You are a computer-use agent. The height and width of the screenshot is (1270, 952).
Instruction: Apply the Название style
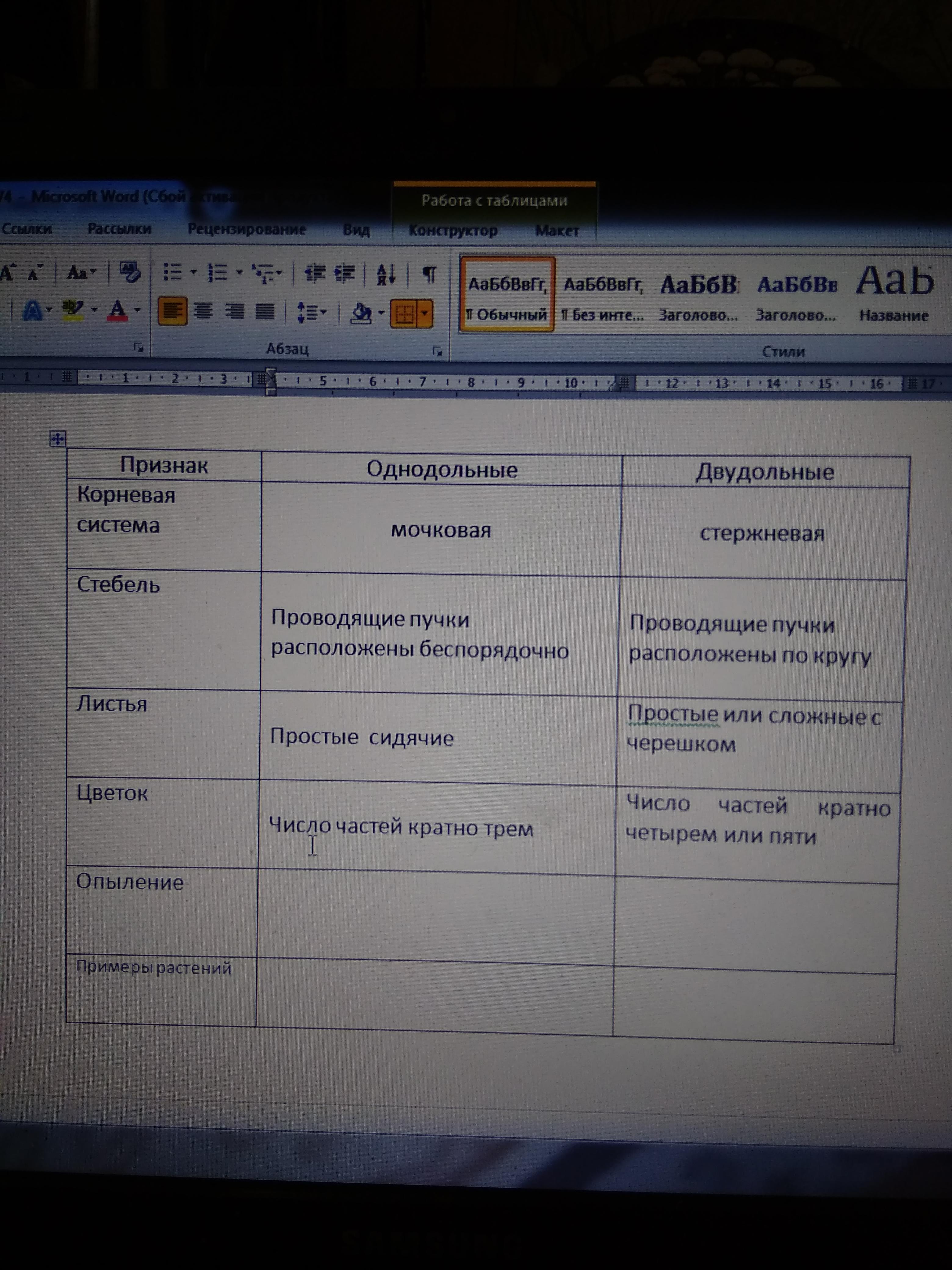894,295
